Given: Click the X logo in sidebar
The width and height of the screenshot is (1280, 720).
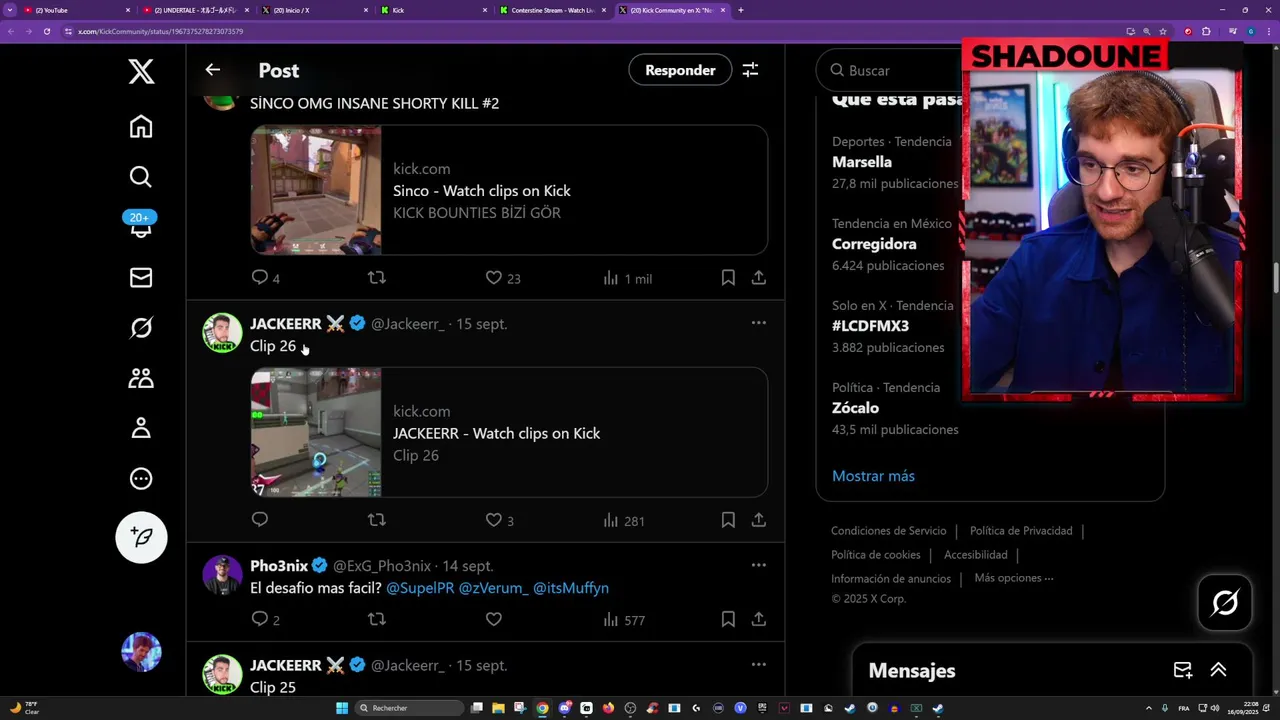Looking at the screenshot, I should (141, 71).
